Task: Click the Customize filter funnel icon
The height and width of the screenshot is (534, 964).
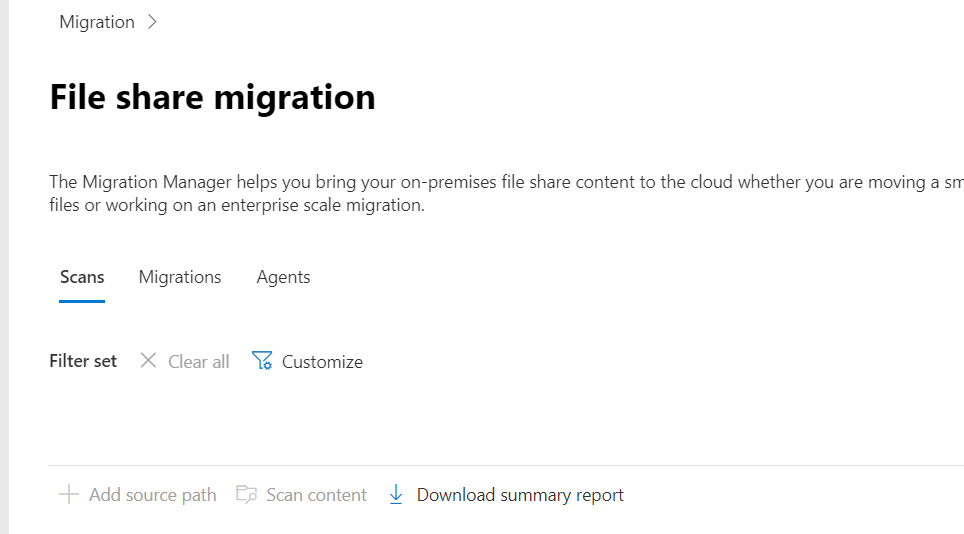Action: pos(262,360)
